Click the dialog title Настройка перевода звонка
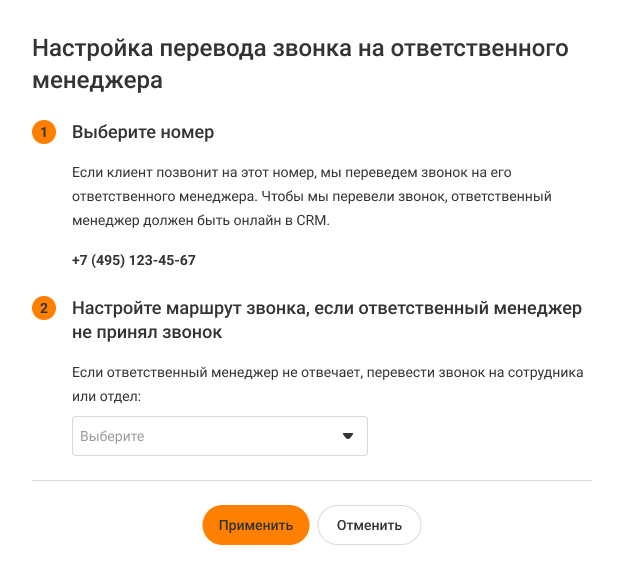The width and height of the screenshot is (624, 577). (300, 47)
